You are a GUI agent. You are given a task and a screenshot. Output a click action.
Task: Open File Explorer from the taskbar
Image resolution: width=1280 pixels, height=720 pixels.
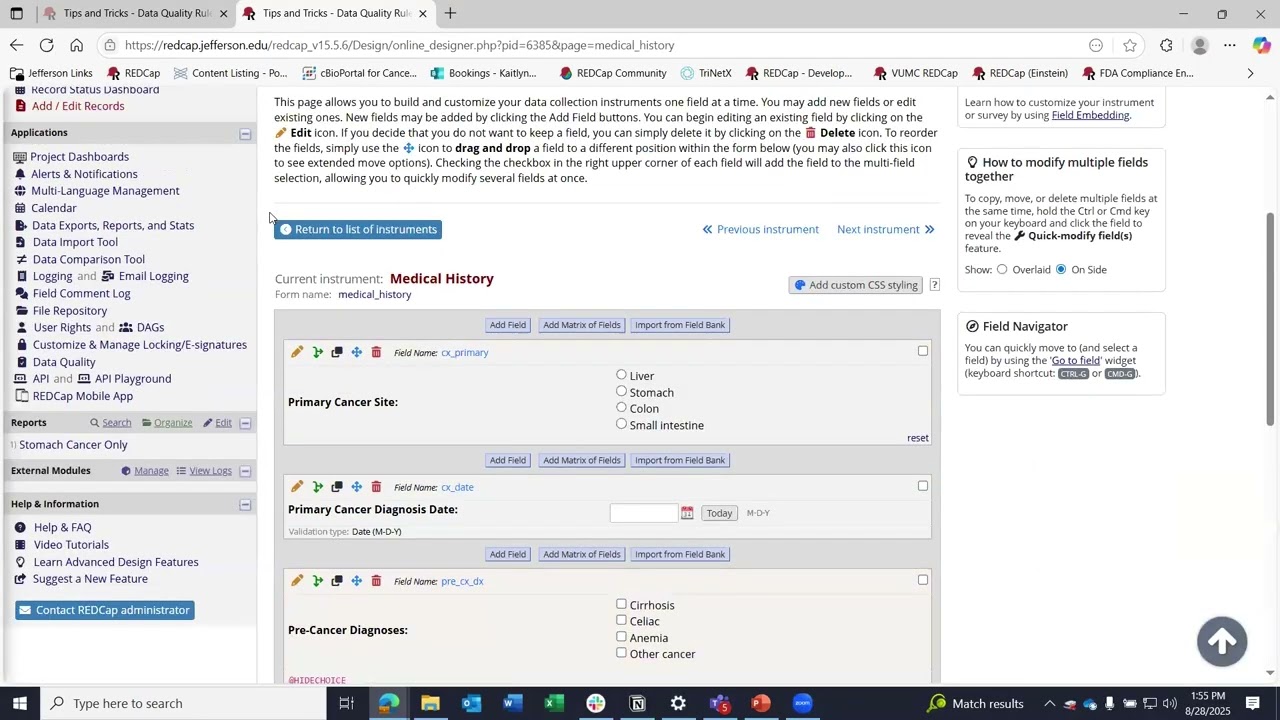430,703
